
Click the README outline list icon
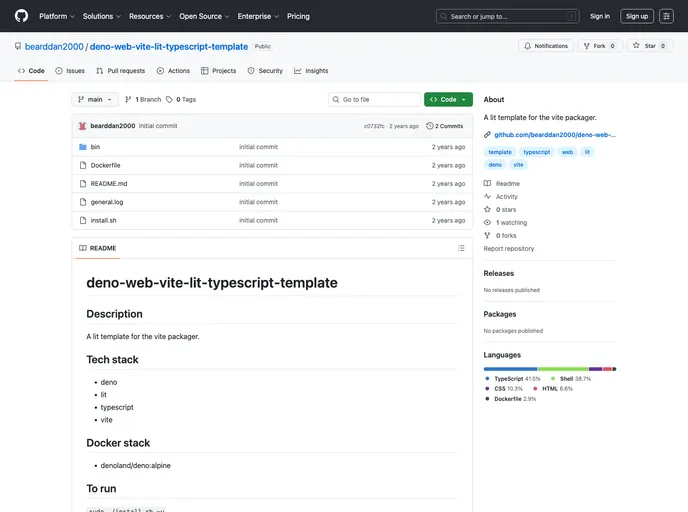pos(461,248)
